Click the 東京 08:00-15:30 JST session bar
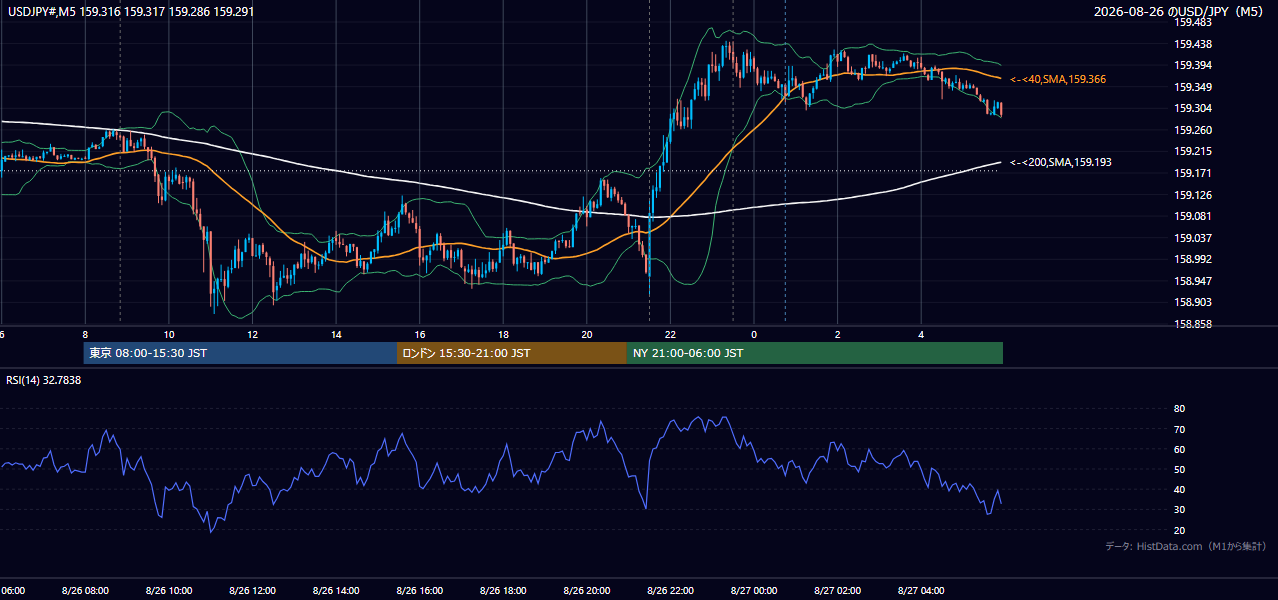The width and height of the screenshot is (1278, 600). coord(240,353)
